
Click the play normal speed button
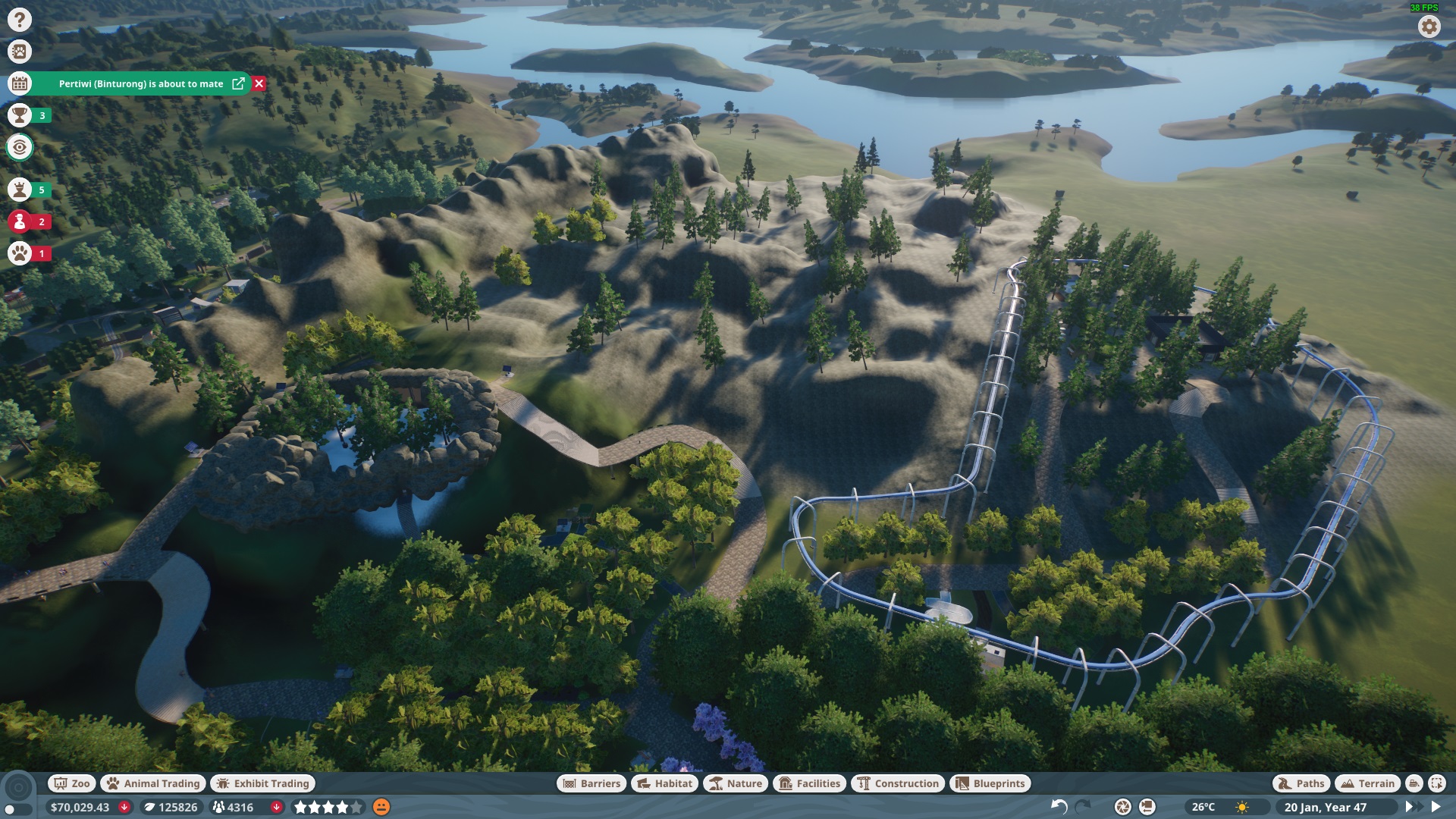(x=1436, y=807)
